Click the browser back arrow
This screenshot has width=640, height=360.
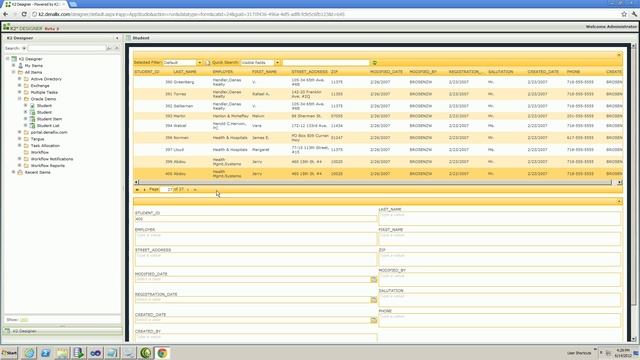pyautogui.click(x=5, y=14)
